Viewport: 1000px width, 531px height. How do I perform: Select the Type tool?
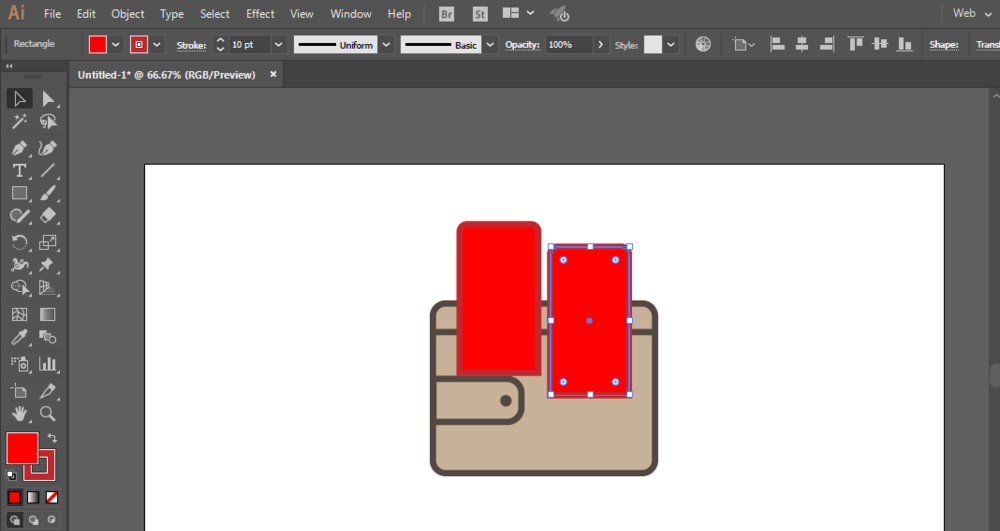(x=19, y=170)
